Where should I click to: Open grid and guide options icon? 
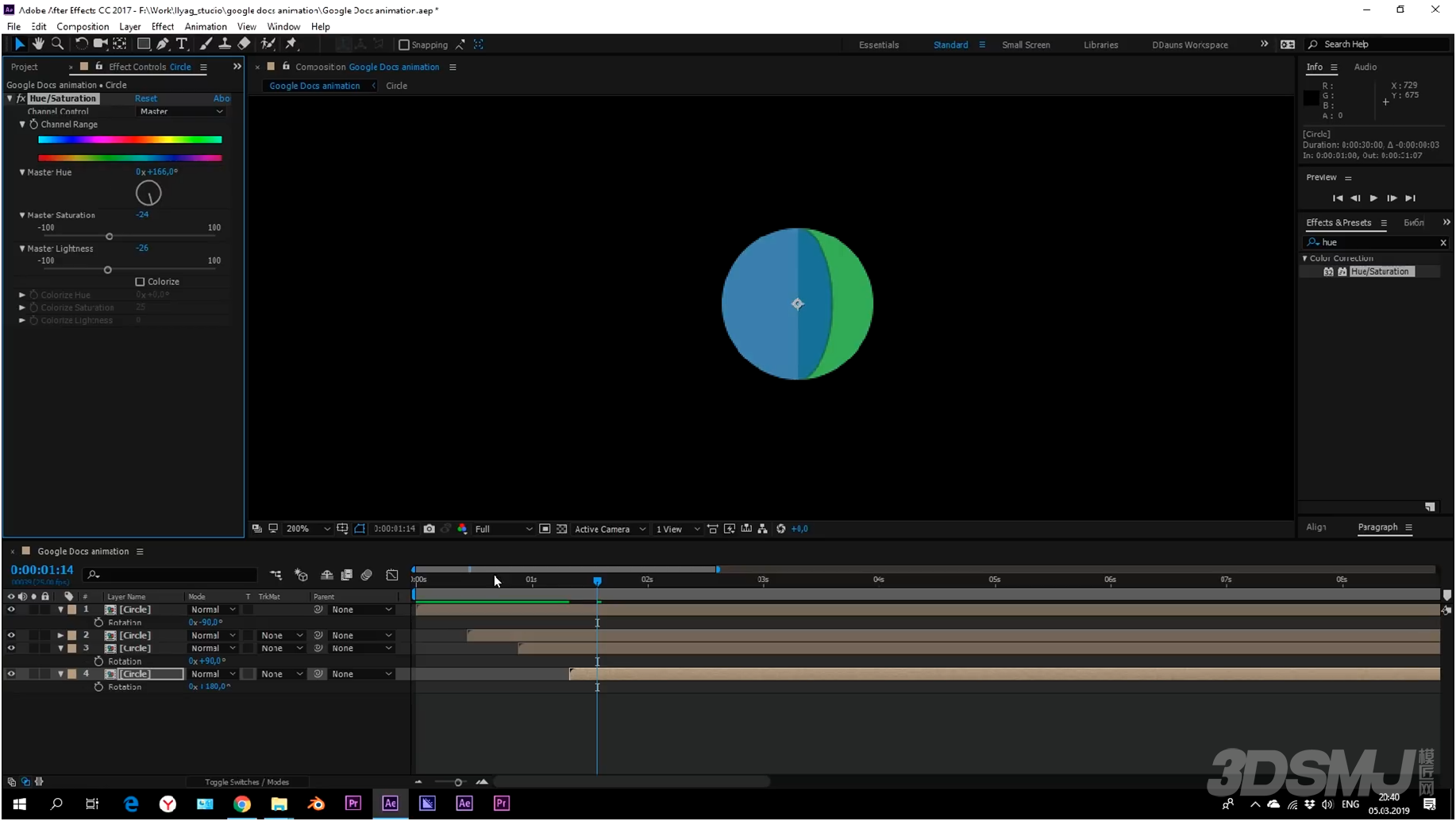342,530
